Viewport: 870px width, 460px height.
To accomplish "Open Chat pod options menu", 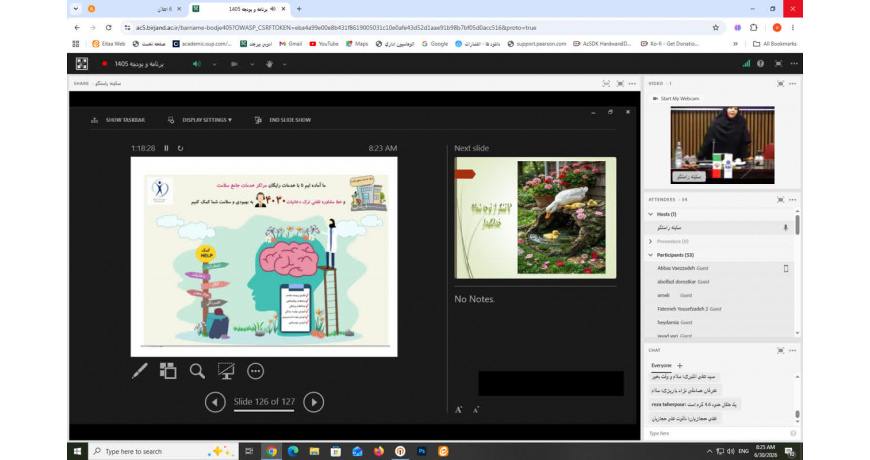I will (792, 351).
